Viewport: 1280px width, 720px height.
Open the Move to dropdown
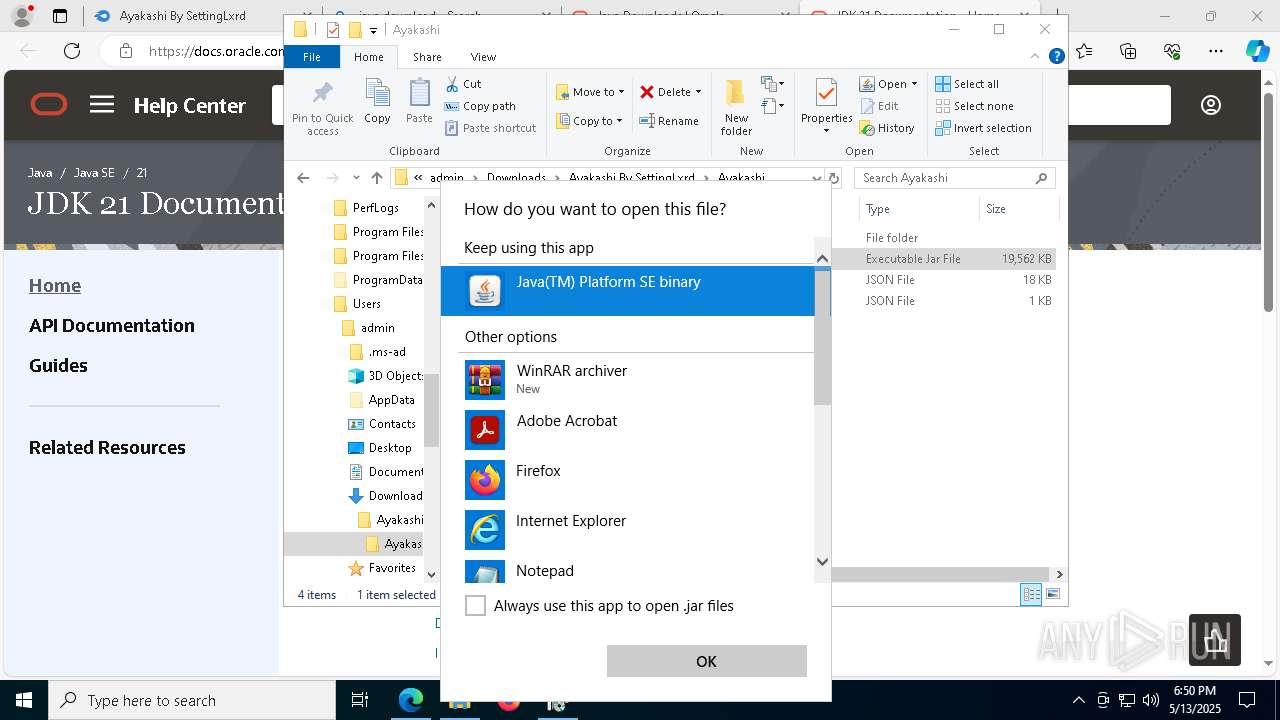590,92
